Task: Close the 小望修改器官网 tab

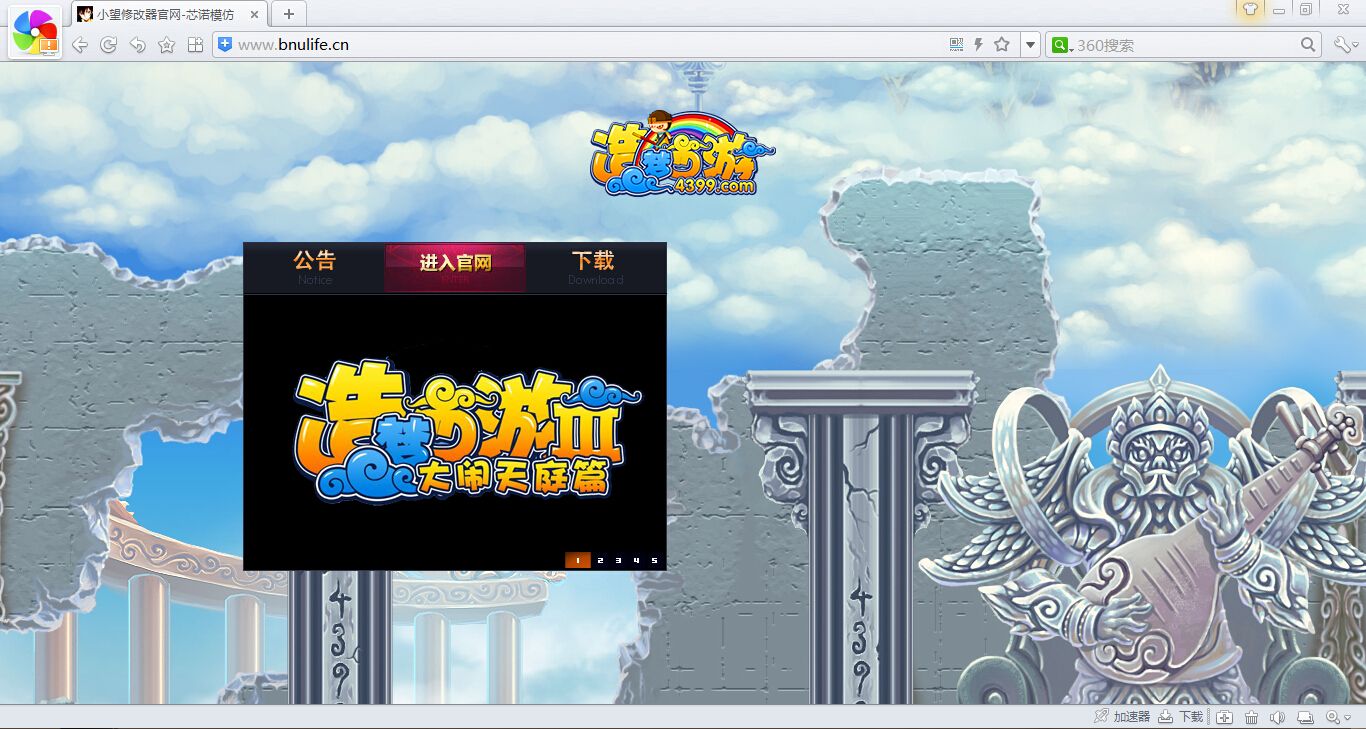Action: [x=254, y=15]
